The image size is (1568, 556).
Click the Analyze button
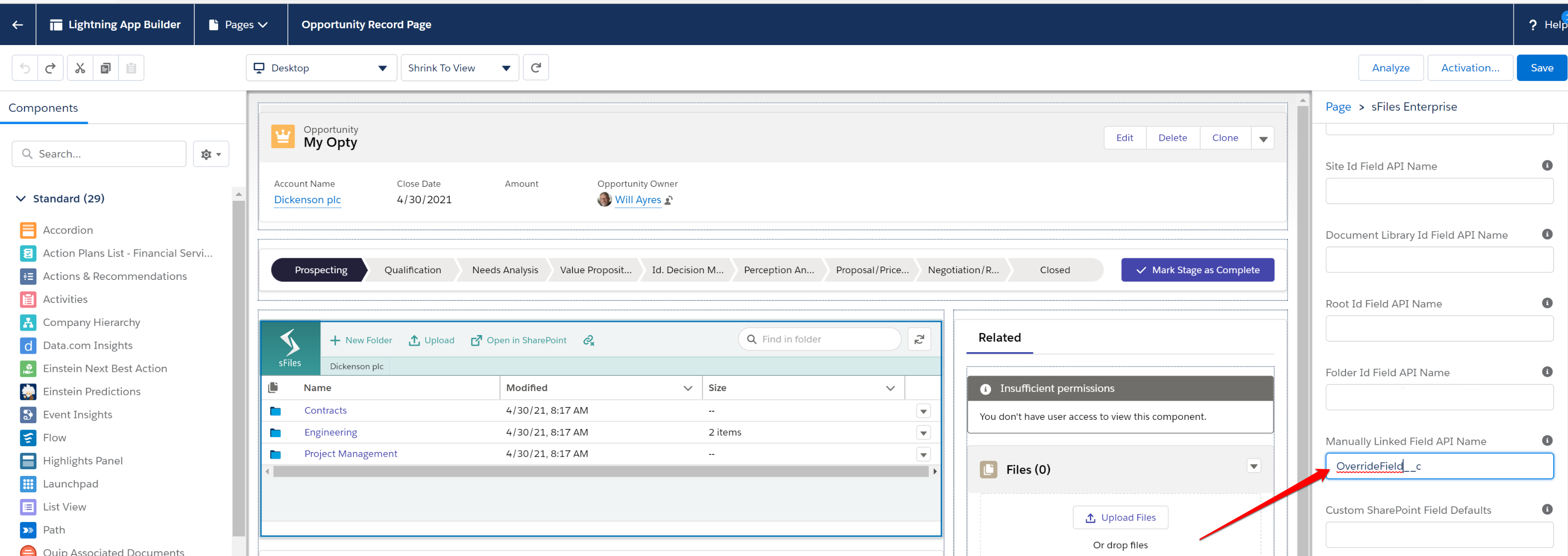coord(1390,68)
